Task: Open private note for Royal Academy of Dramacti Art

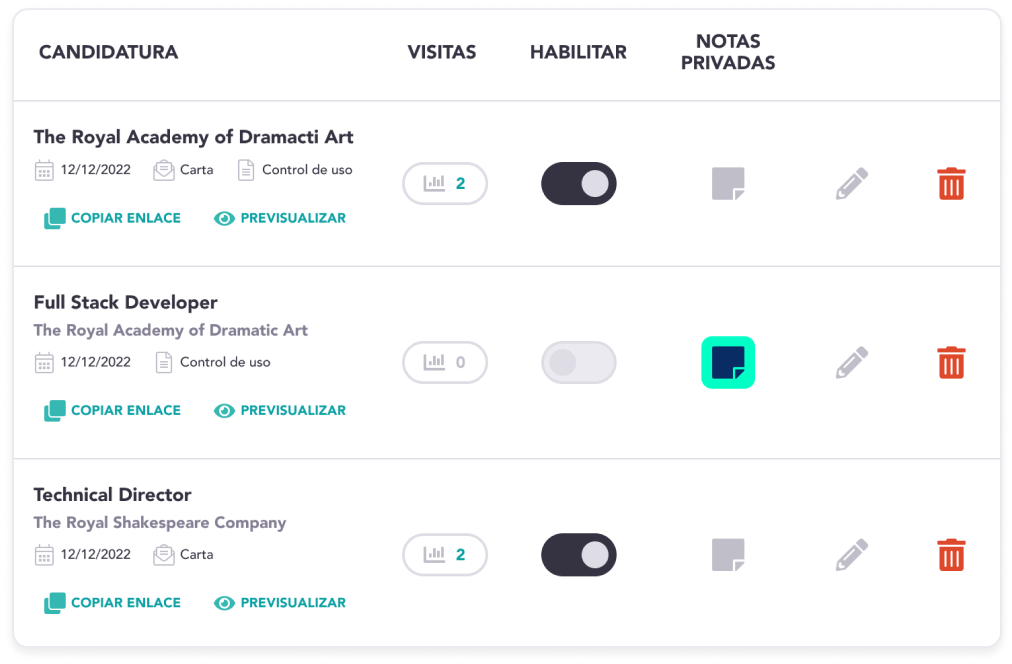Action: (x=728, y=184)
